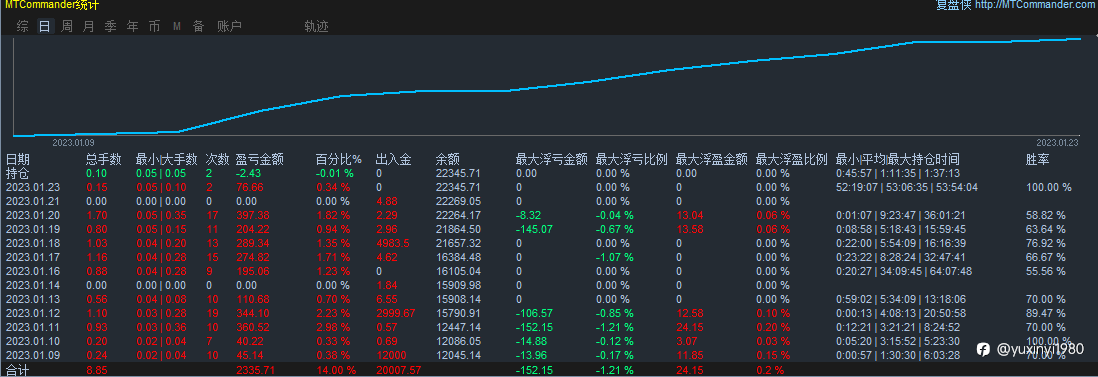Switch to the 币 symbol tab
Viewport: 1098px width, 377px height.
(154, 27)
